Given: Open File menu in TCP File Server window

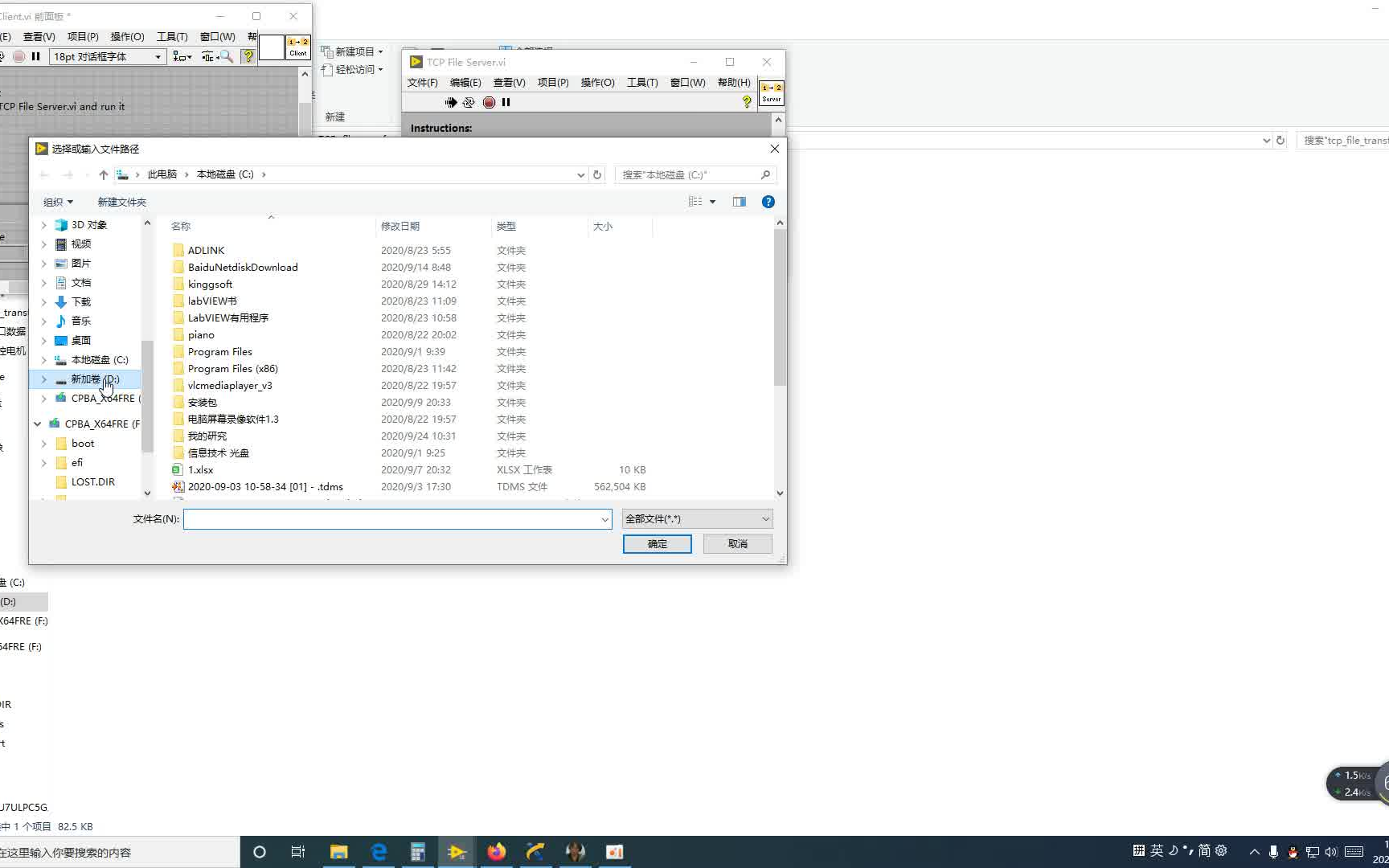Looking at the screenshot, I should pyautogui.click(x=422, y=83).
